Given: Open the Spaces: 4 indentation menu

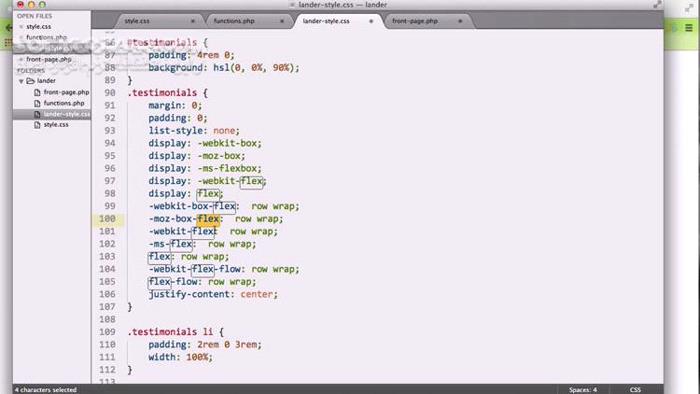Looking at the screenshot, I should (583, 390).
